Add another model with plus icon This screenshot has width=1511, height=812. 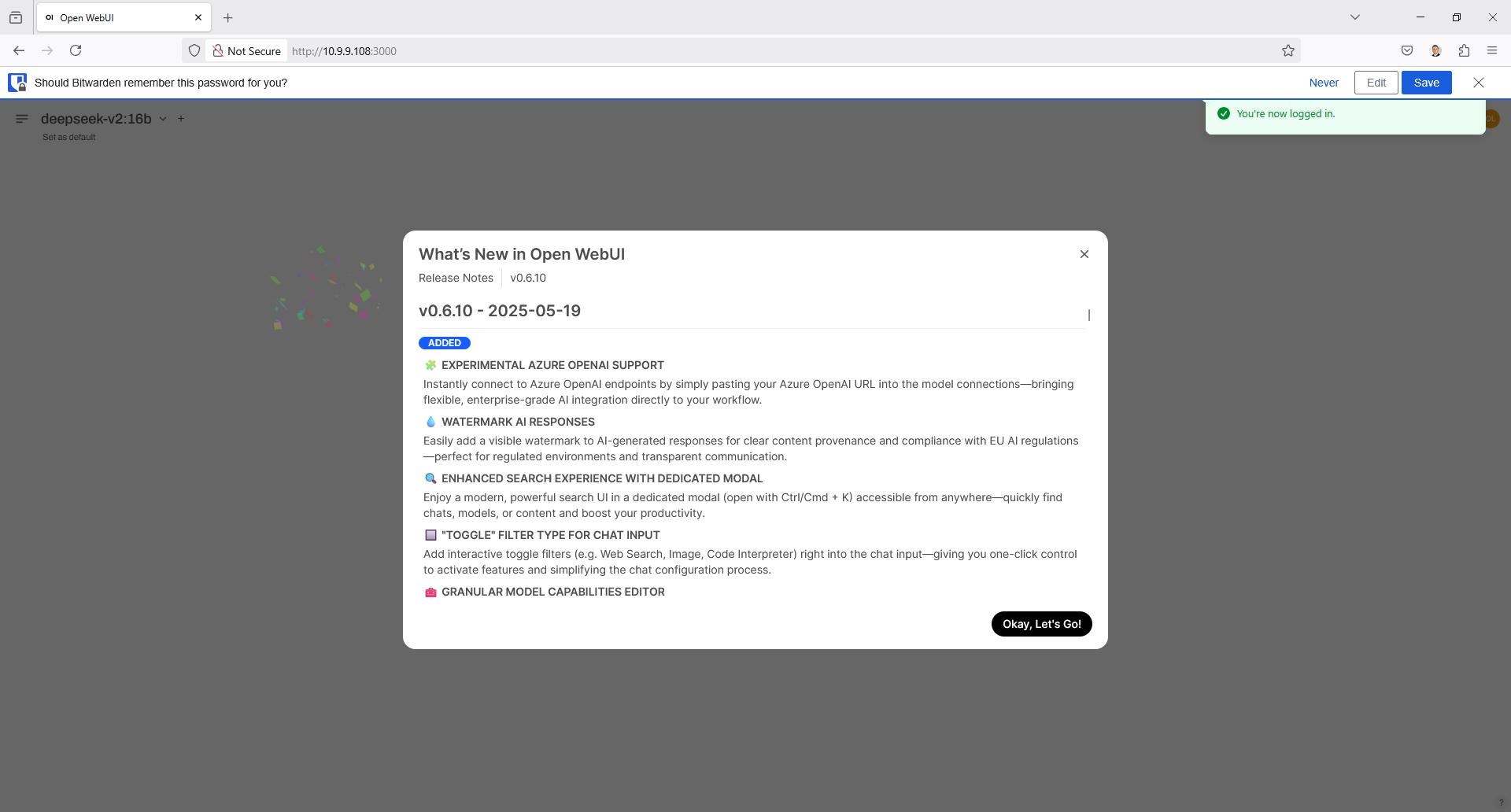coord(181,119)
